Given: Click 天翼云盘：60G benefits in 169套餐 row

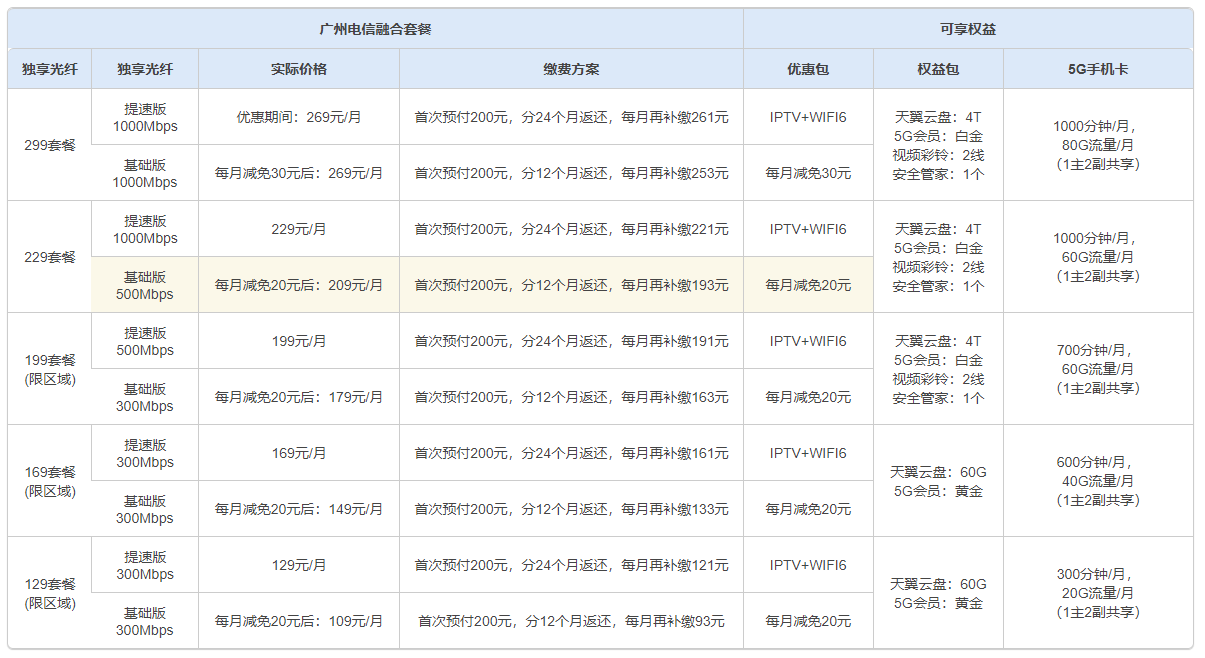Looking at the screenshot, I should tap(938, 481).
